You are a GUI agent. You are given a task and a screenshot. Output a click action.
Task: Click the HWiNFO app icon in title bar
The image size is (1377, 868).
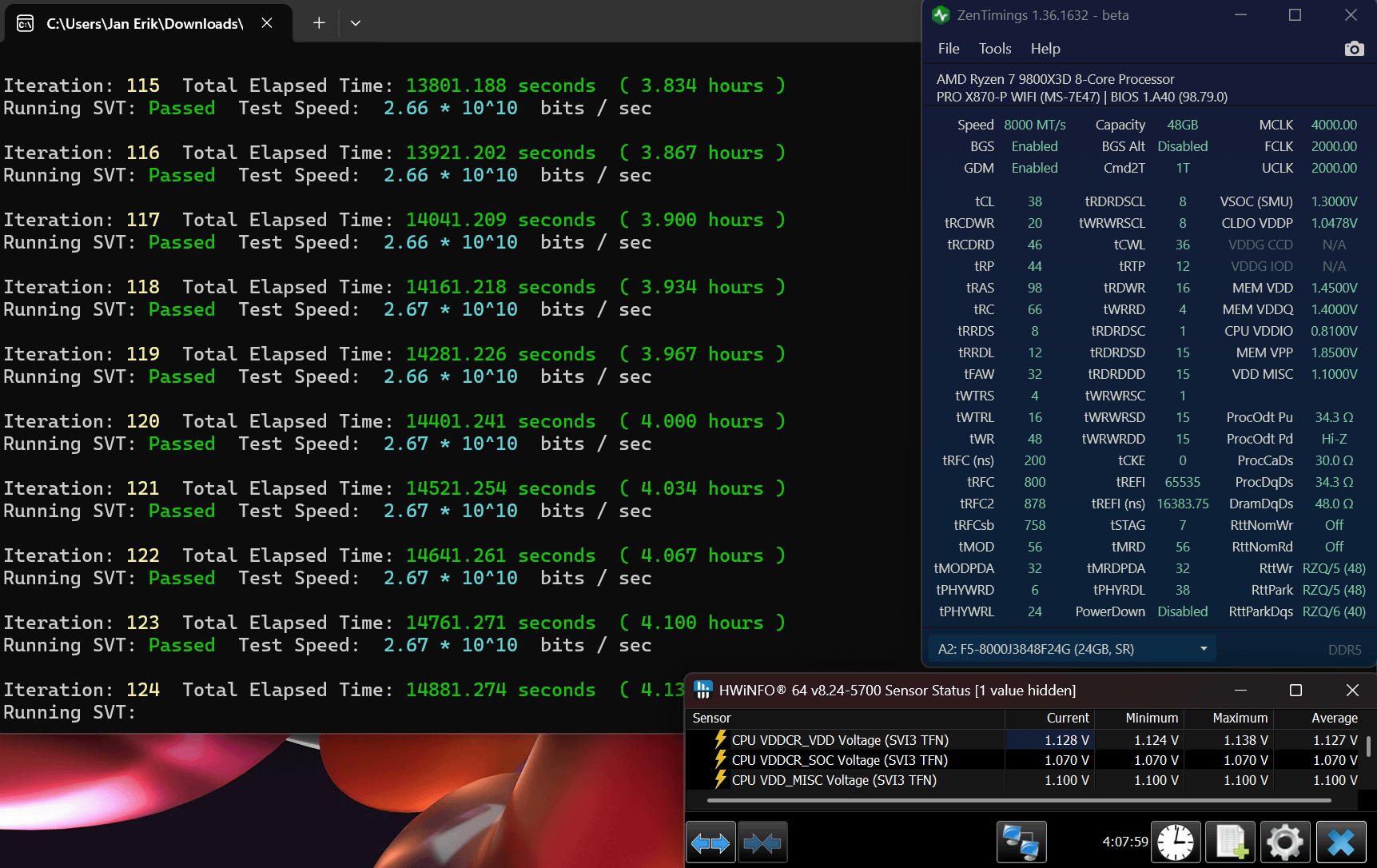point(702,690)
